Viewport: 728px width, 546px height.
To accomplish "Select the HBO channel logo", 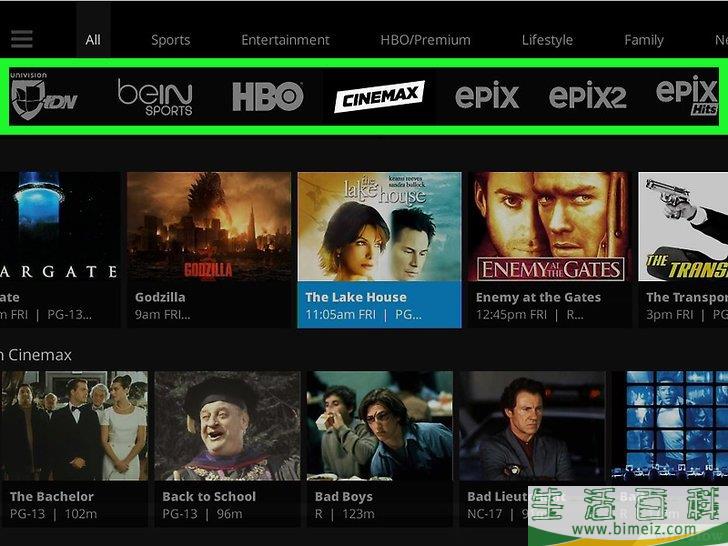I will pos(267,97).
